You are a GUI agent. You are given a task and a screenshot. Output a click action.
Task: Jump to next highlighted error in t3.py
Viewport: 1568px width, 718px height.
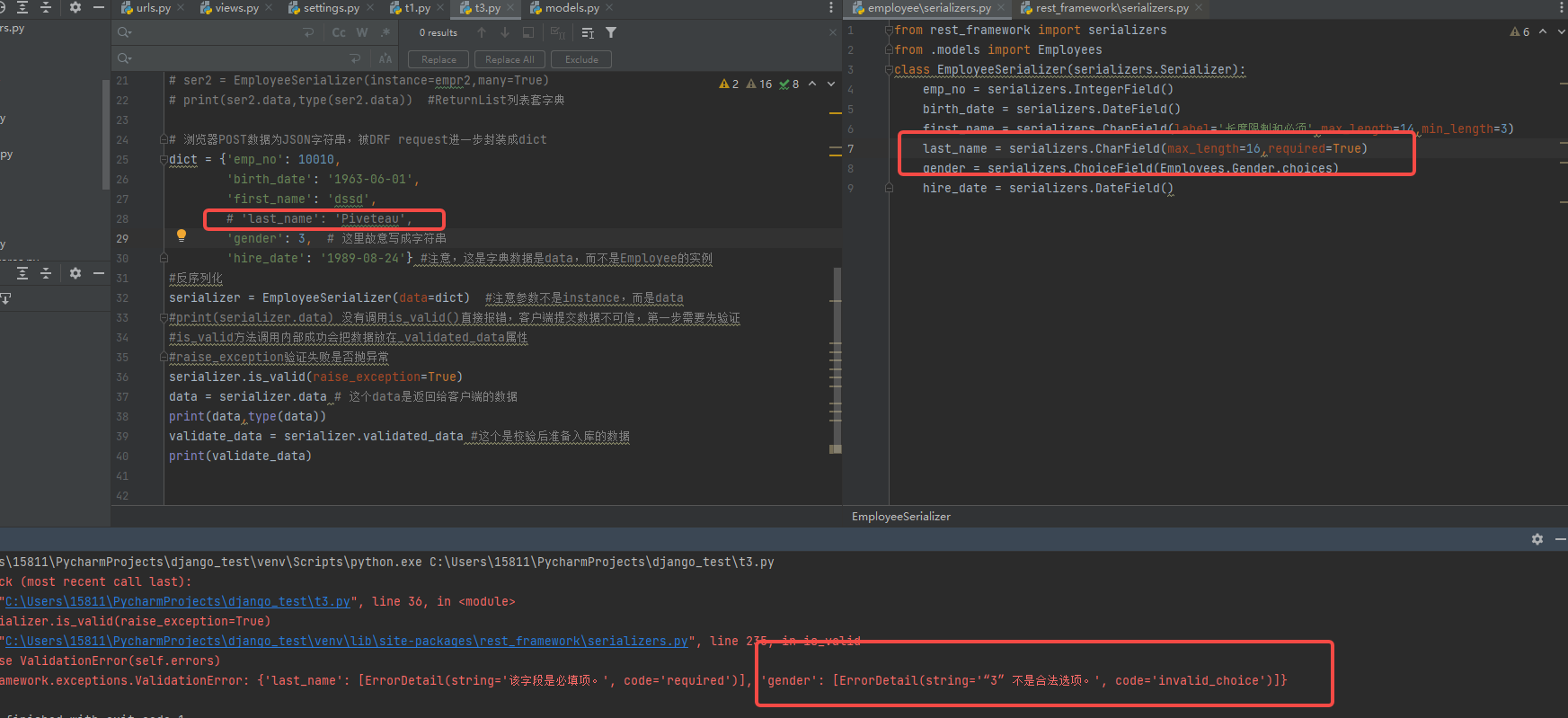(831, 84)
